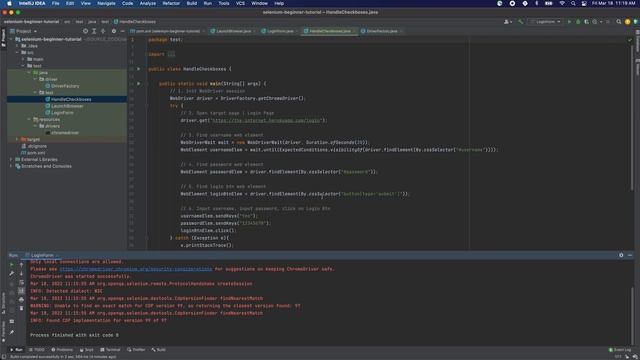Open the Profiler tool window
The image size is (640, 360).
click(136, 350)
